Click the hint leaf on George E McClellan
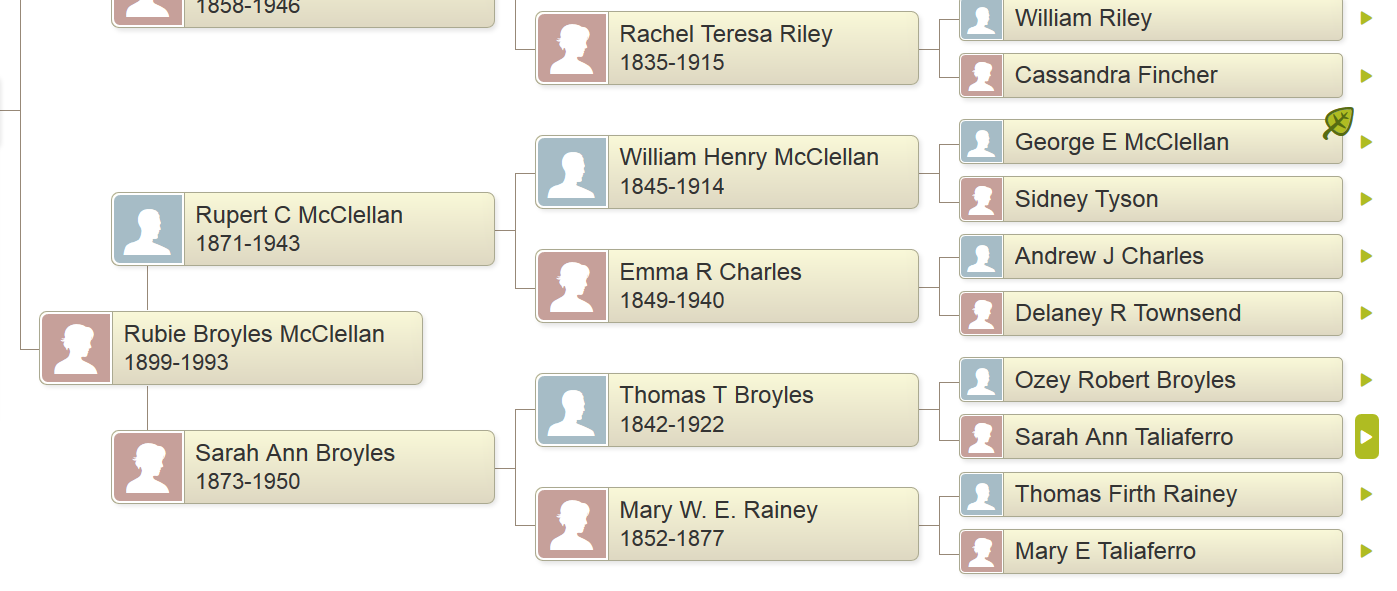The width and height of the screenshot is (1397, 591). (x=1338, y=122)
